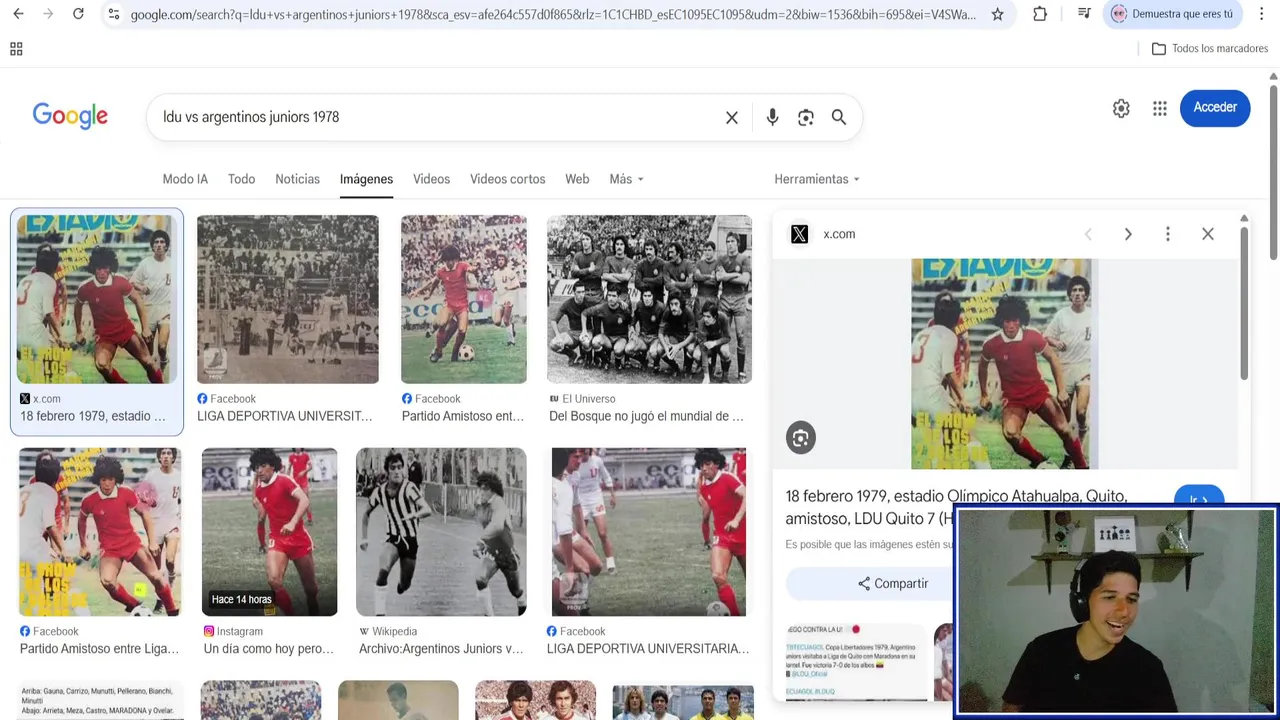Screen dimensions: 1280x720
Task: Open the apps grid in bookmarks bar
Action: pos(16,49)
